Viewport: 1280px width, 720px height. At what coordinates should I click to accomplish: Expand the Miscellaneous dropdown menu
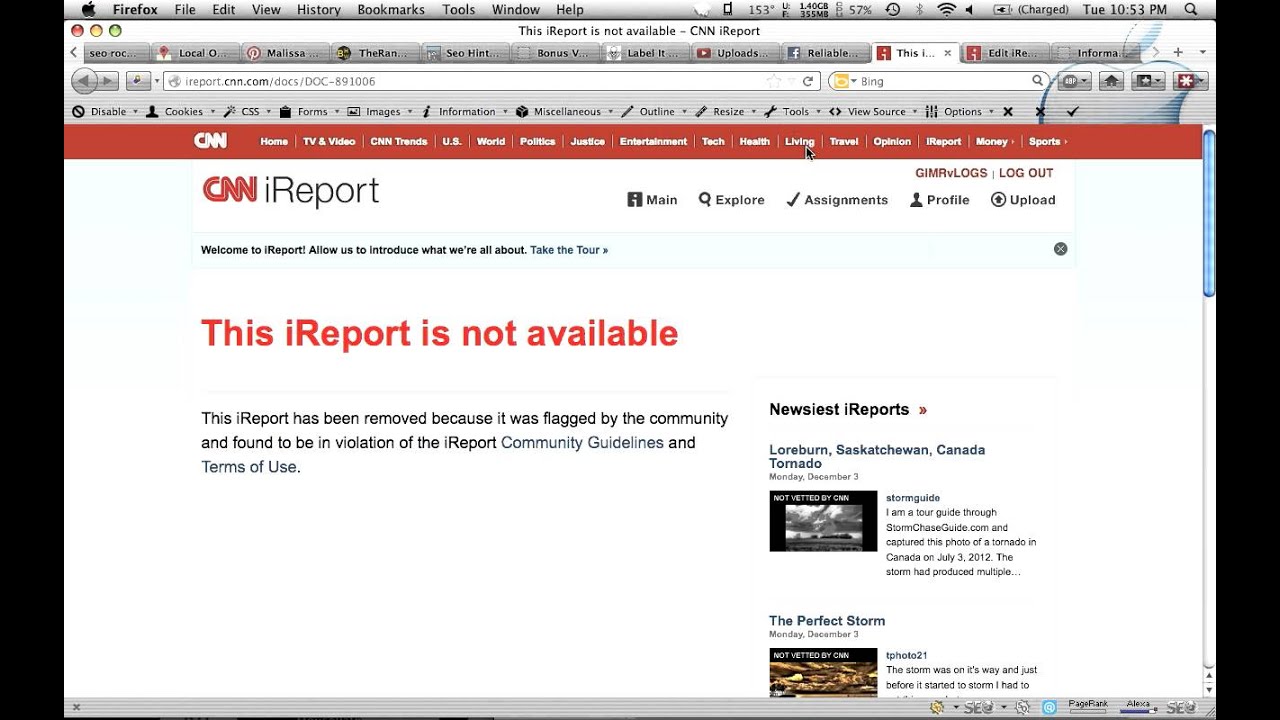(565, 112)
